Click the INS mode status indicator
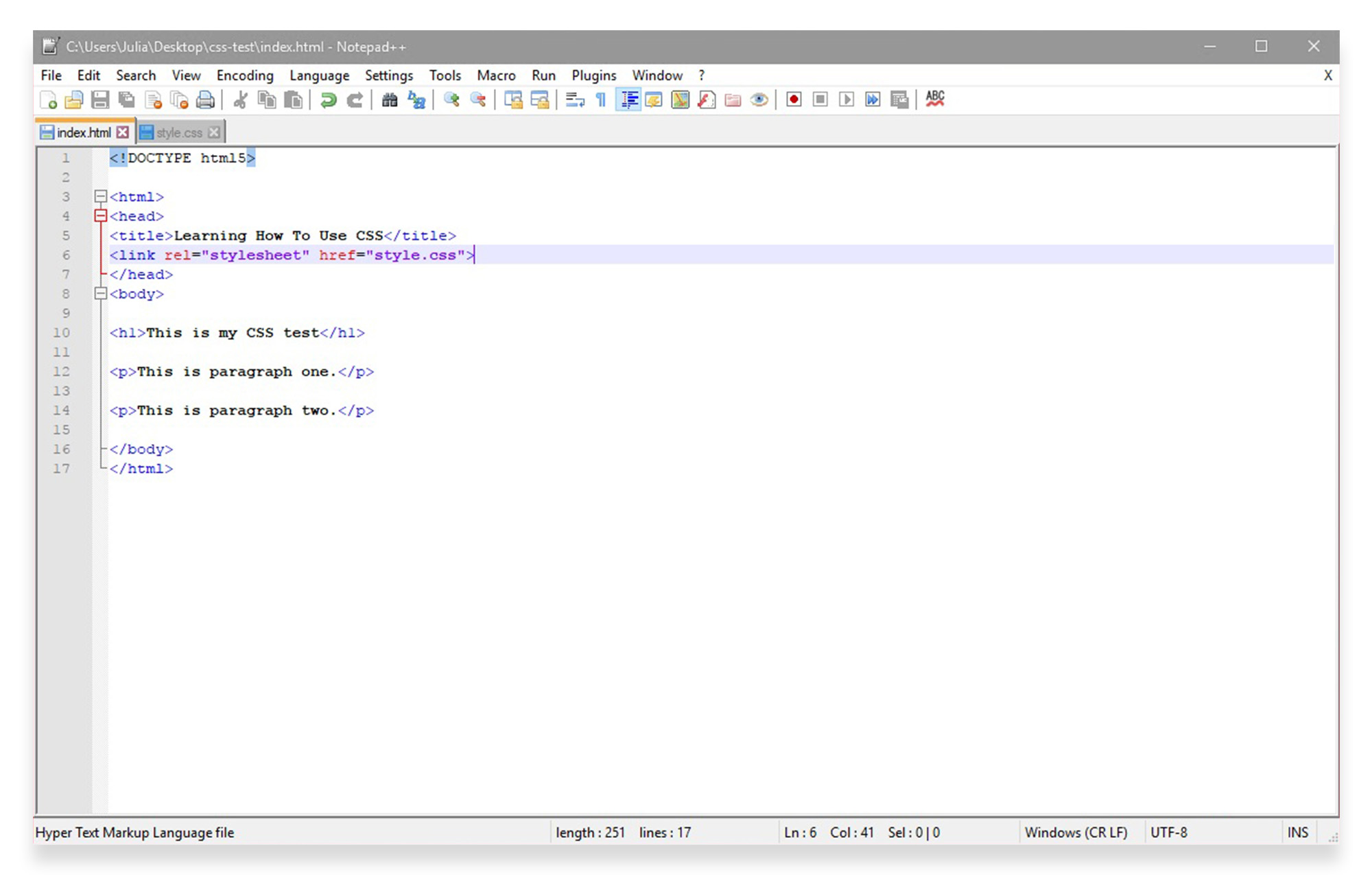 (1297, 832)
